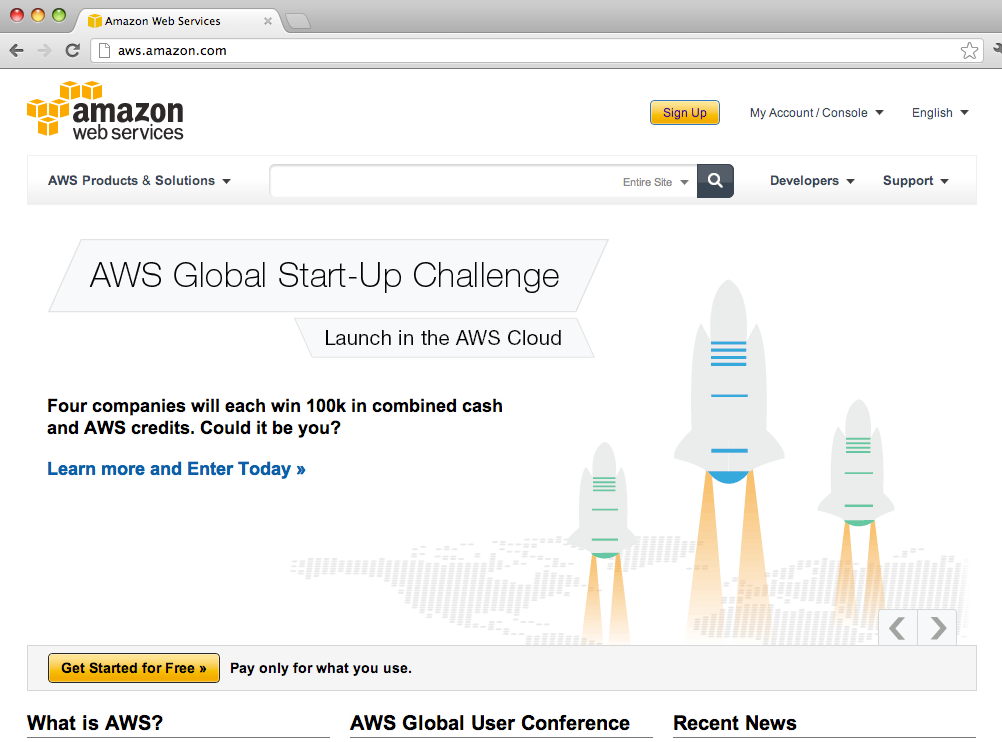Click AWS Global User Conference heading
This screenshot has height=742, width=1002.
pyautogui.click(x=490, y=723)
